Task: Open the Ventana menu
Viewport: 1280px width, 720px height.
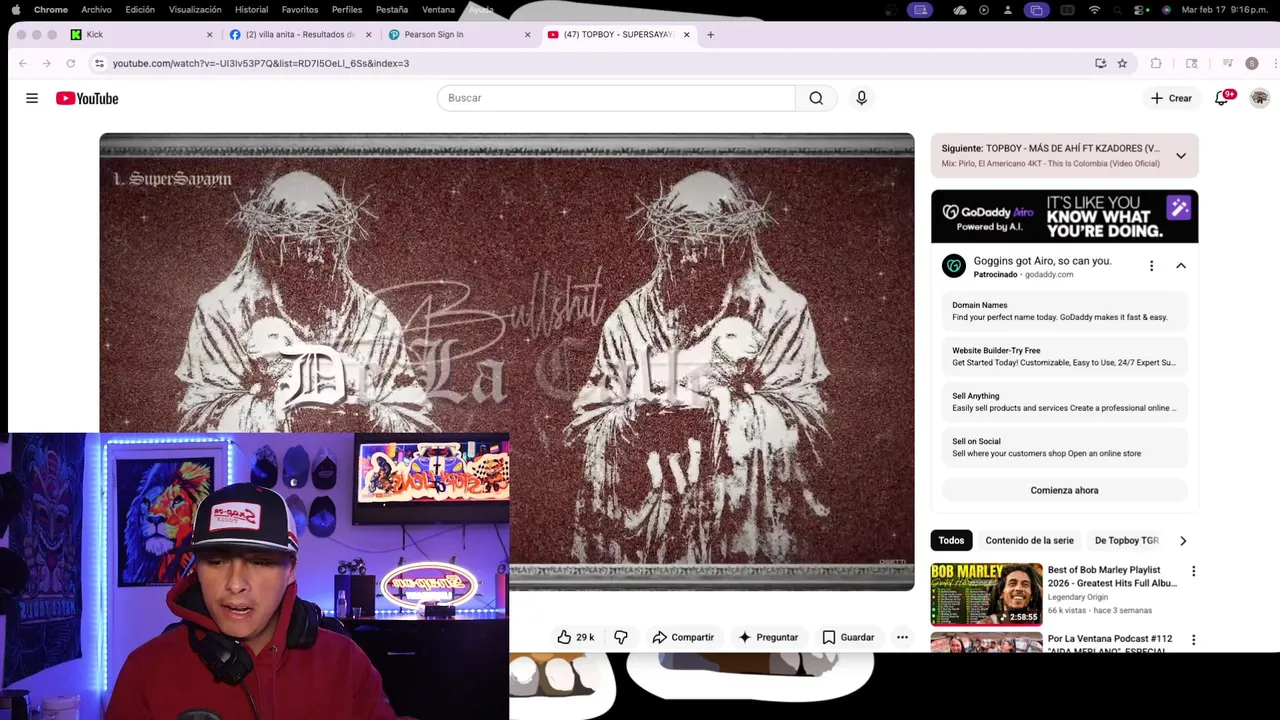Action: coord(438,10)
